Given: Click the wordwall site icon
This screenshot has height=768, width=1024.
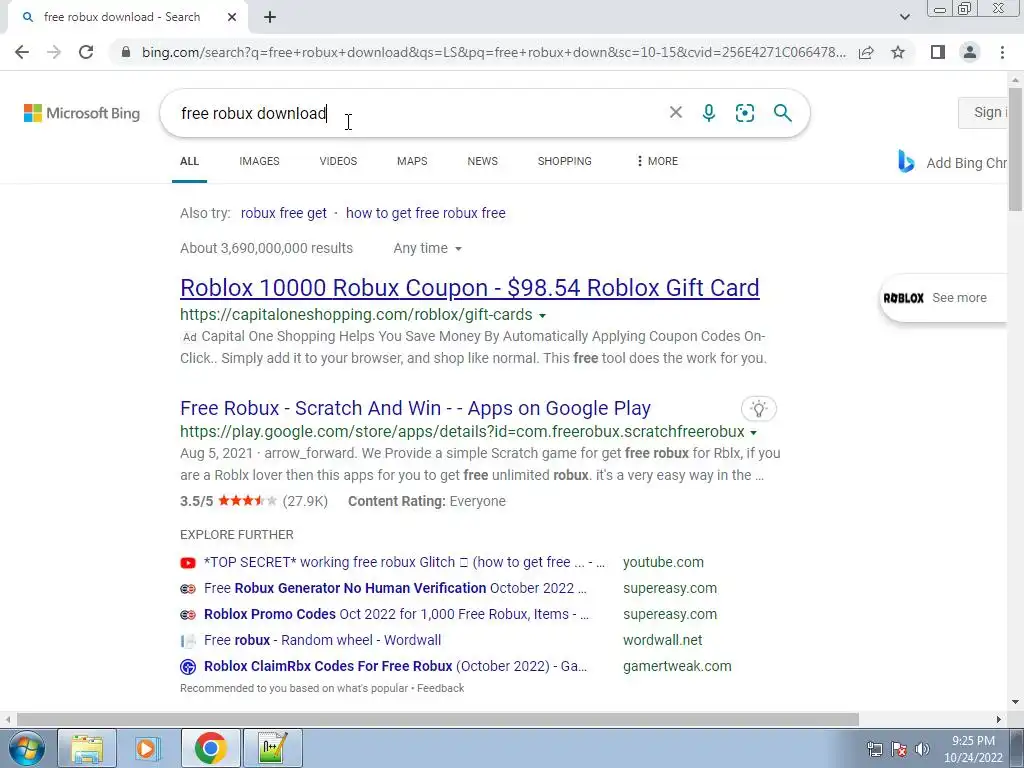Looking at the screenshot, I should pos(188,641).
